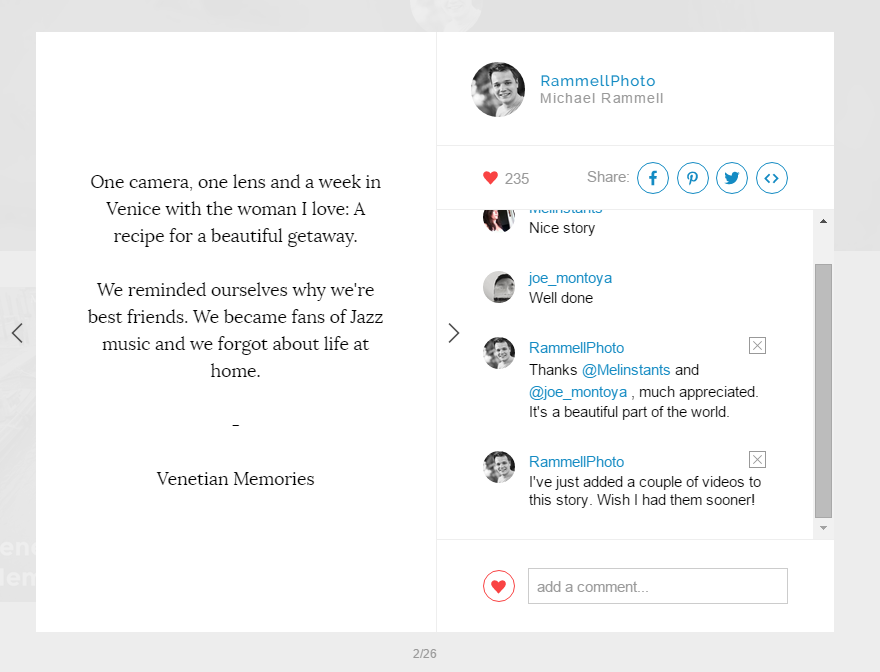Open the embed code icon

click(x=772, y=178)
